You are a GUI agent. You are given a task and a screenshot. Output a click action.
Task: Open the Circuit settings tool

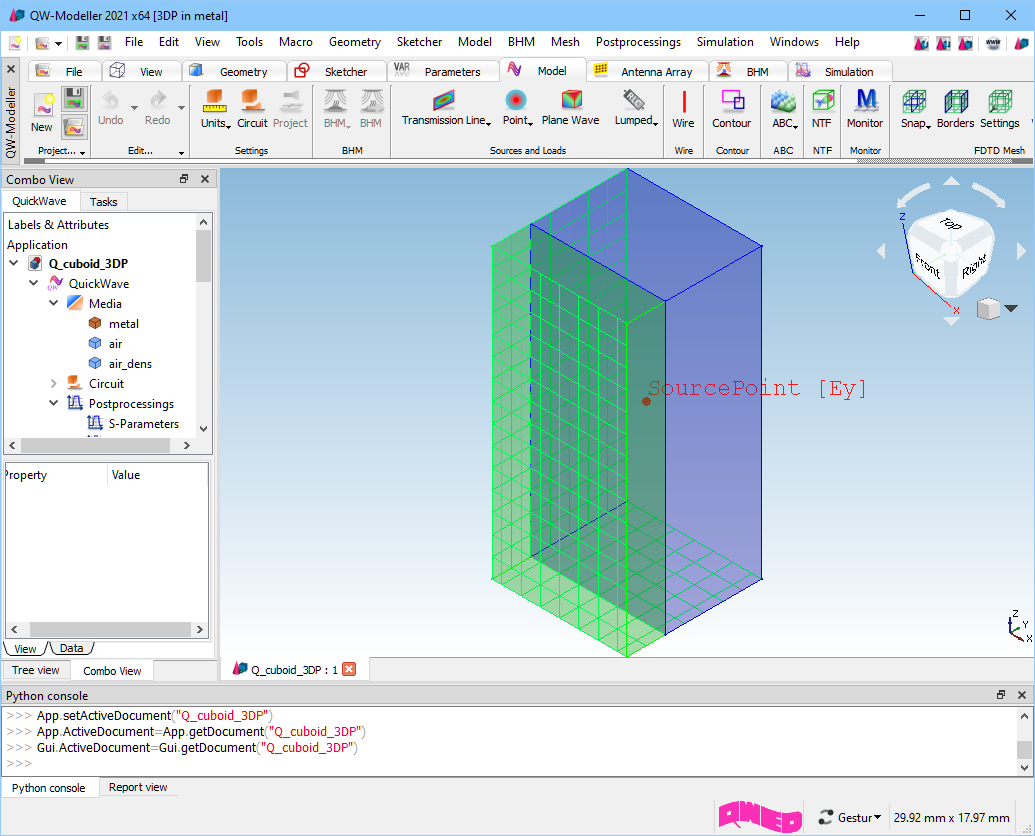pyautogui.click(x=252, y=108)
